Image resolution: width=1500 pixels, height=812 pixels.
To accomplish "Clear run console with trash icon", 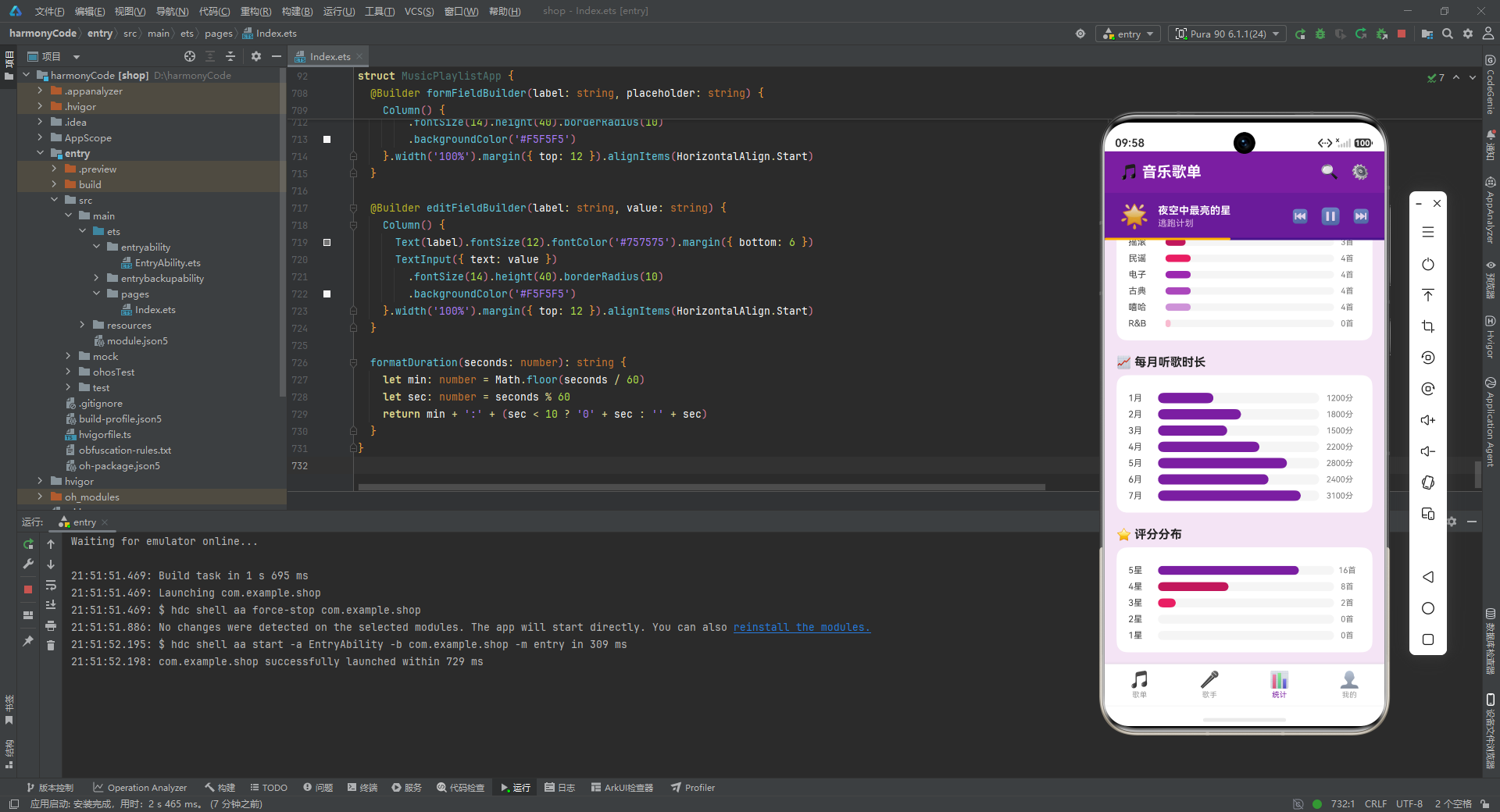I will pyautogui.click(x=51, y=646).
